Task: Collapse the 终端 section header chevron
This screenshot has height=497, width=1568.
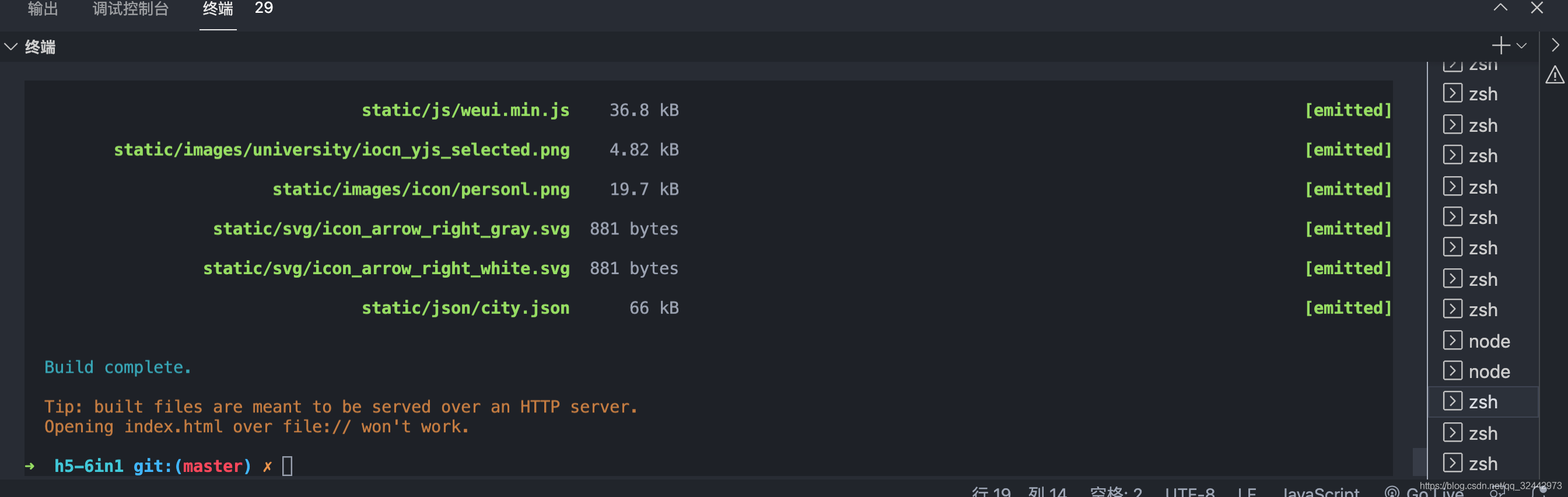Action: tap(11, 46)
